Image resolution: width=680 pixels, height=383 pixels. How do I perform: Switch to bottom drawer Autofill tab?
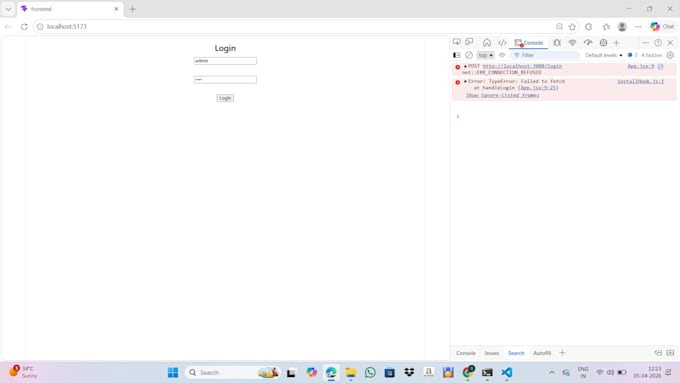(542, 353)
